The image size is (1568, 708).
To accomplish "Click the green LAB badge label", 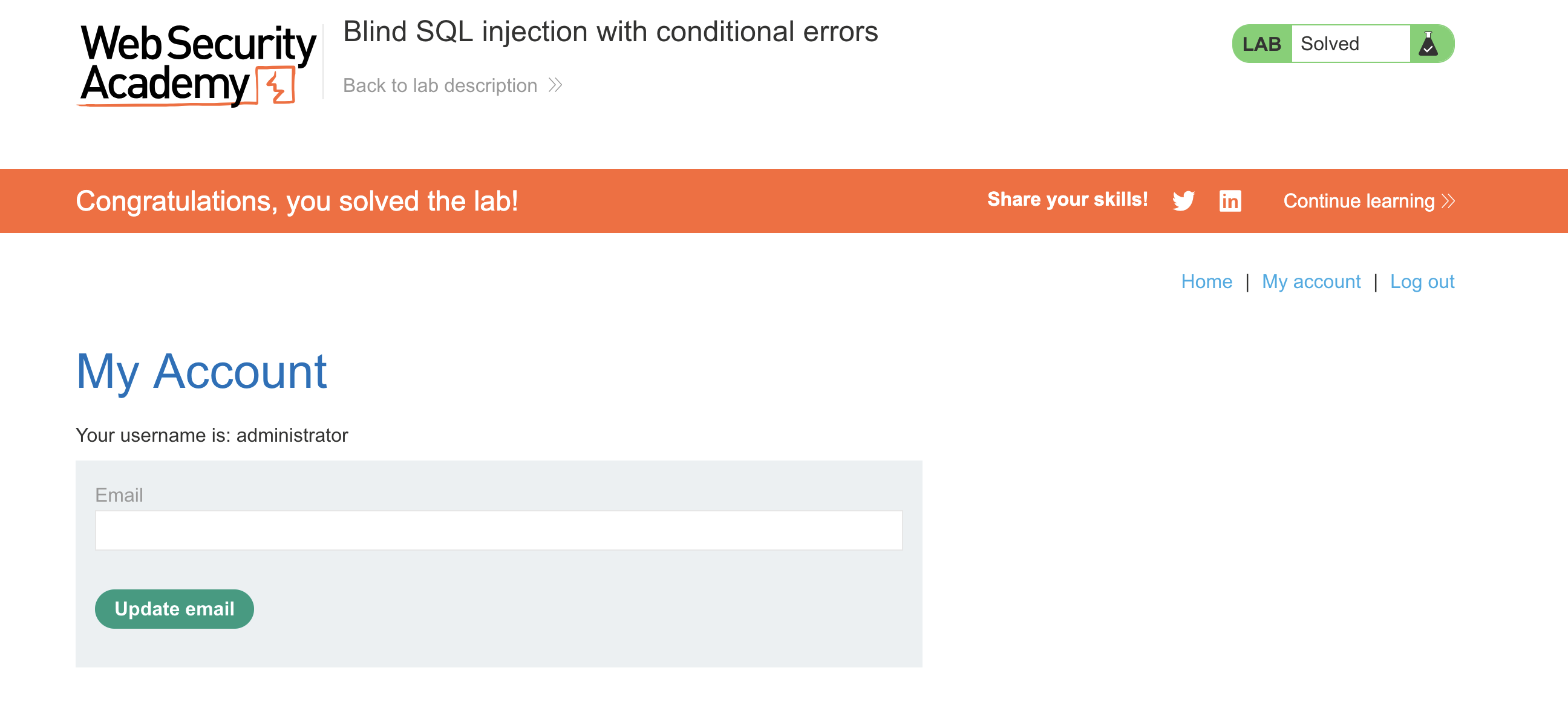I will coord(1261,44).
